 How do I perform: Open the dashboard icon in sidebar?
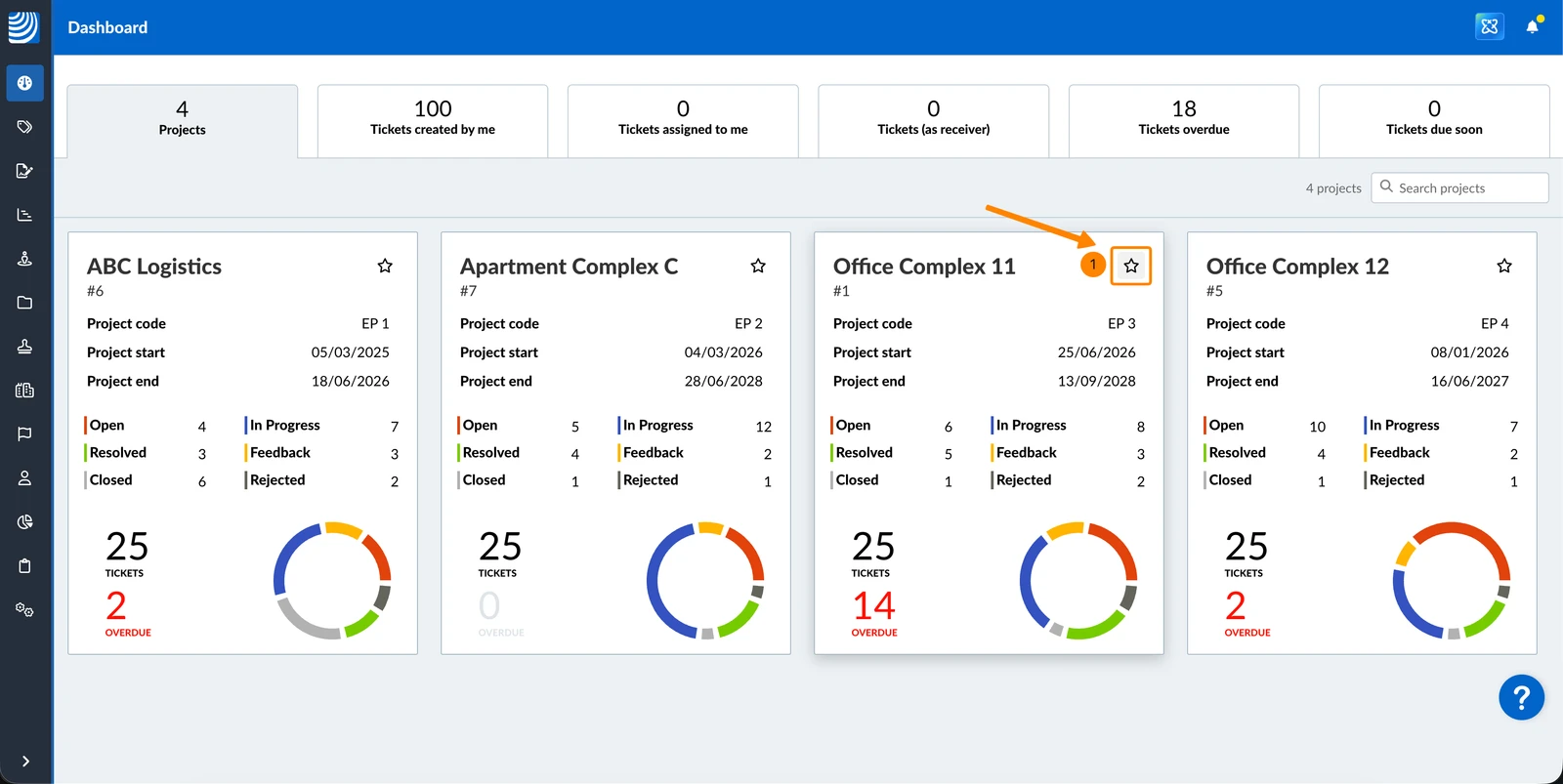point(24,83)
